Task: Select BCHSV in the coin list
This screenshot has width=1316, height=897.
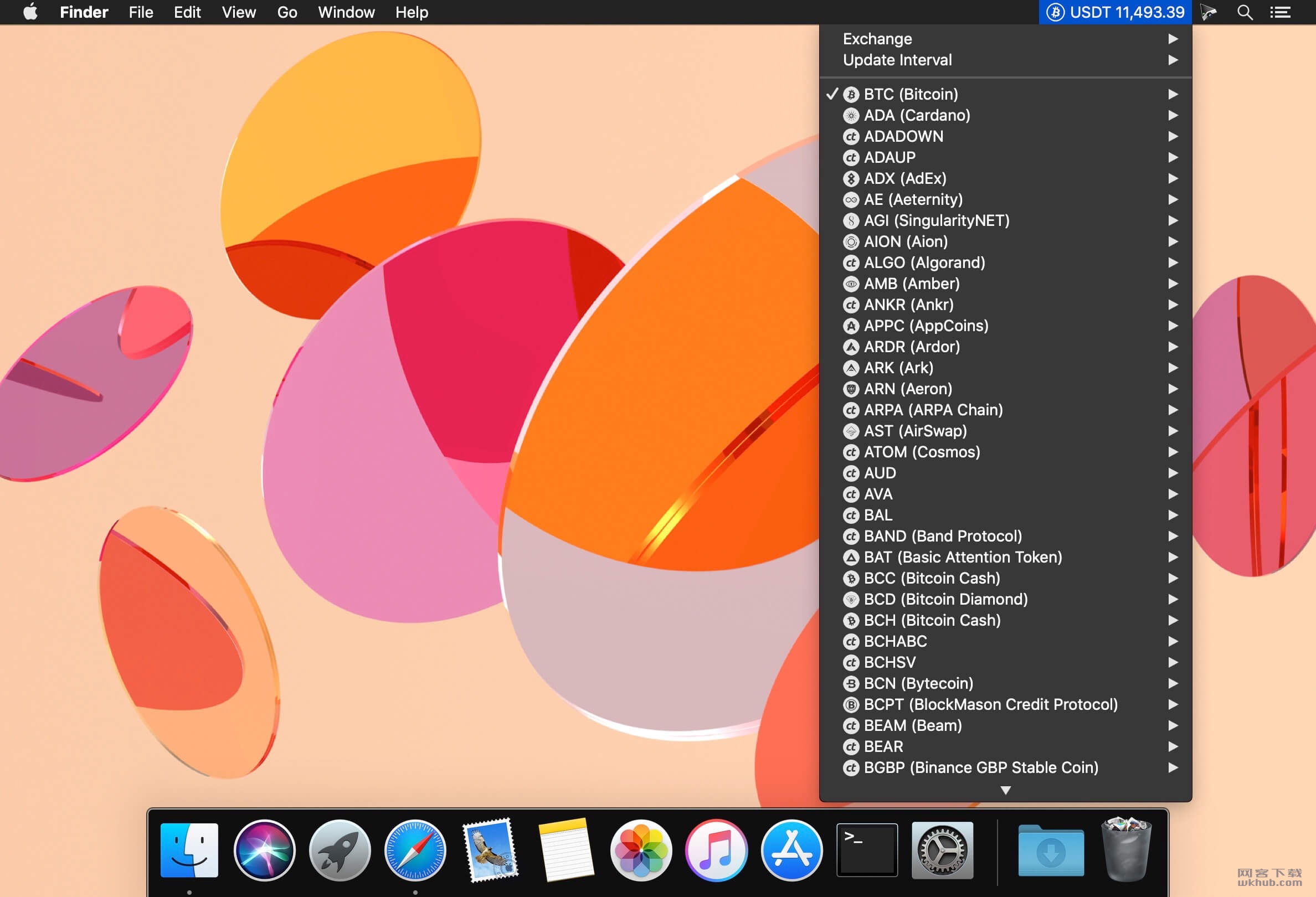Action: [x=1006, y=662]
